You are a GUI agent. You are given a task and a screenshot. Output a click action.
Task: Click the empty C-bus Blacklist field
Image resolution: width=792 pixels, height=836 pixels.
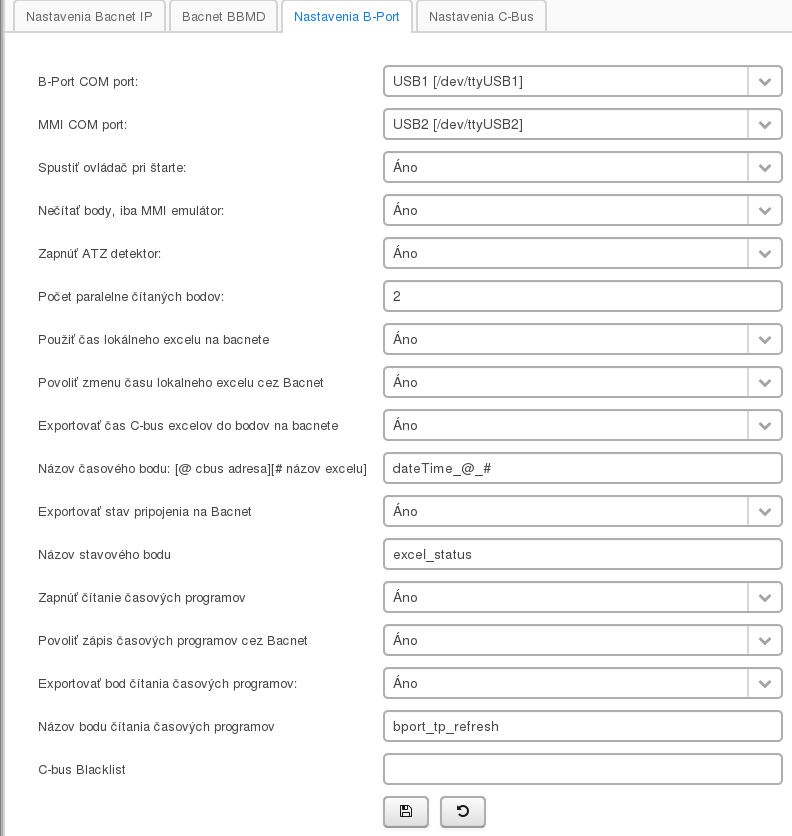coord(582,770)
